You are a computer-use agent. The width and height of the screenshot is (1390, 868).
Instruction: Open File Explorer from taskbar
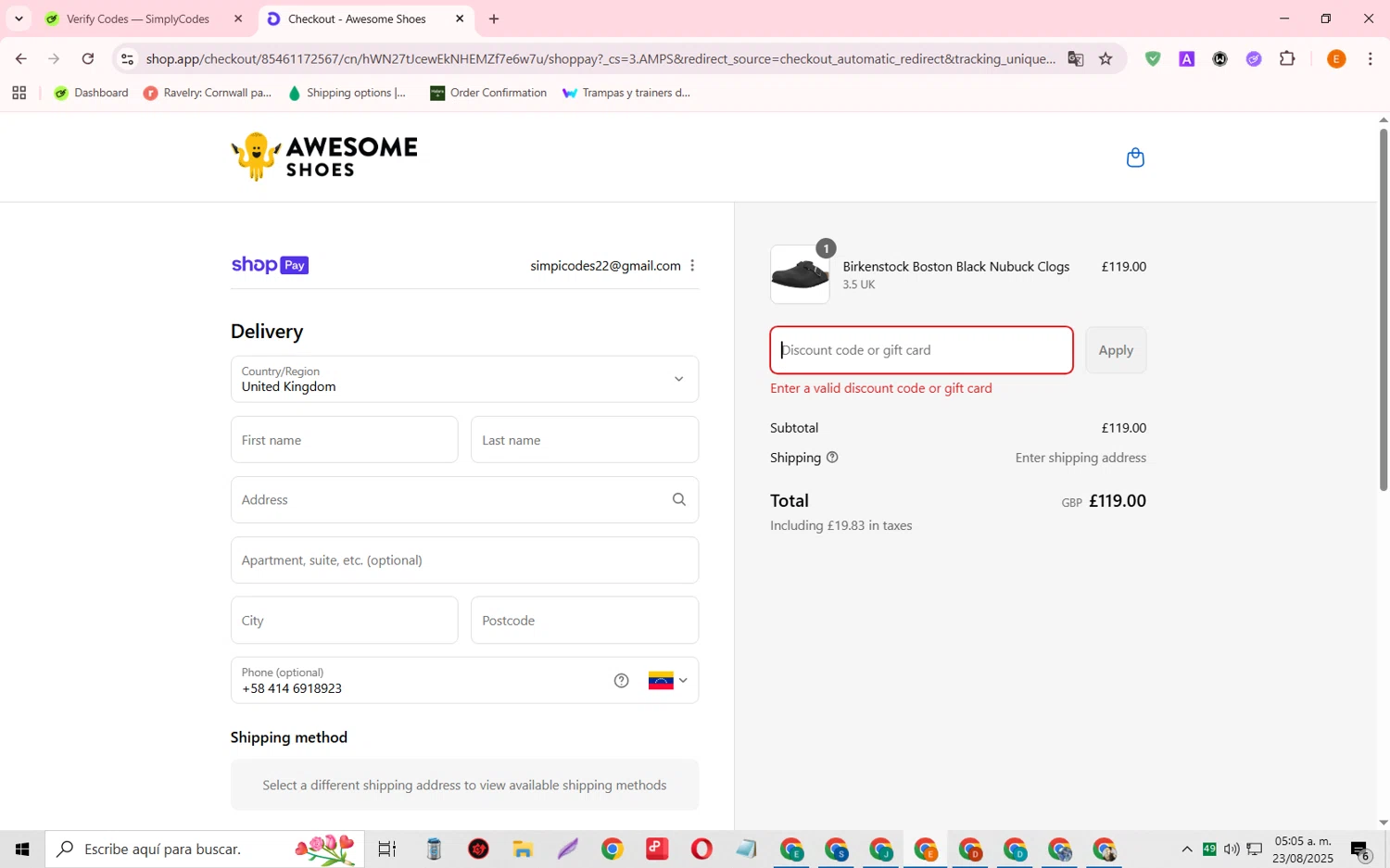(x=523, y=849)
